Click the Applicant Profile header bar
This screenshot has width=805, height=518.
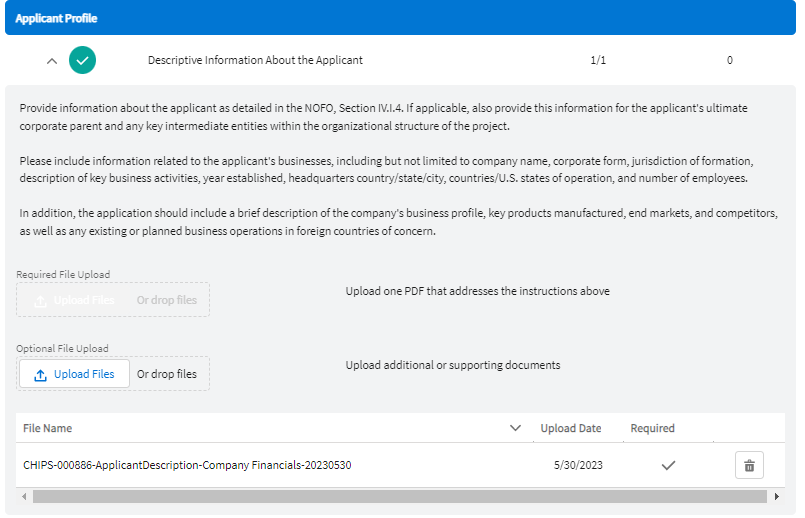pyautogui.click(x=402, y=18)
